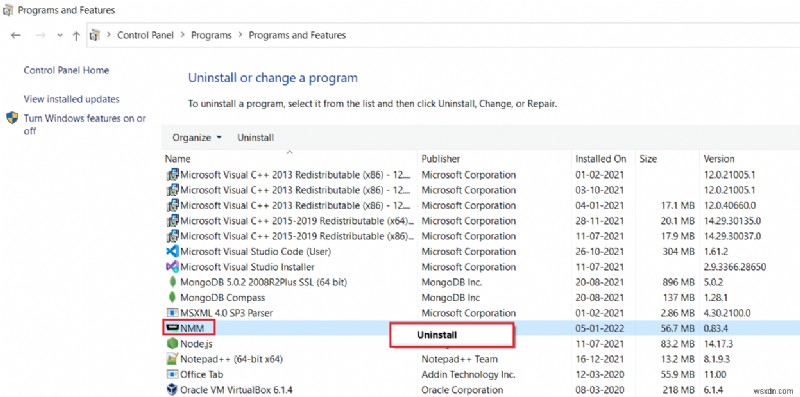Sort by the Version column header
This screenshot has width=800, height=397.
(719, 159)
